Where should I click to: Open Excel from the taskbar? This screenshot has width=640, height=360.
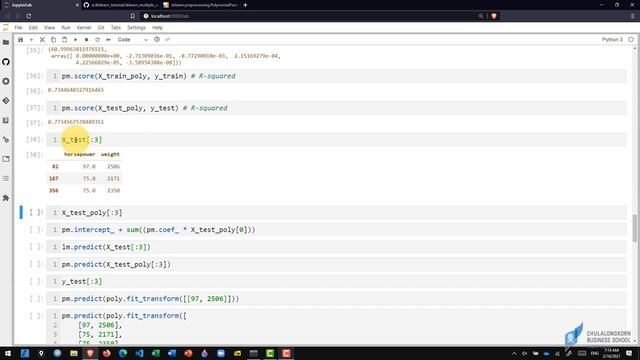tap(156, 353)
